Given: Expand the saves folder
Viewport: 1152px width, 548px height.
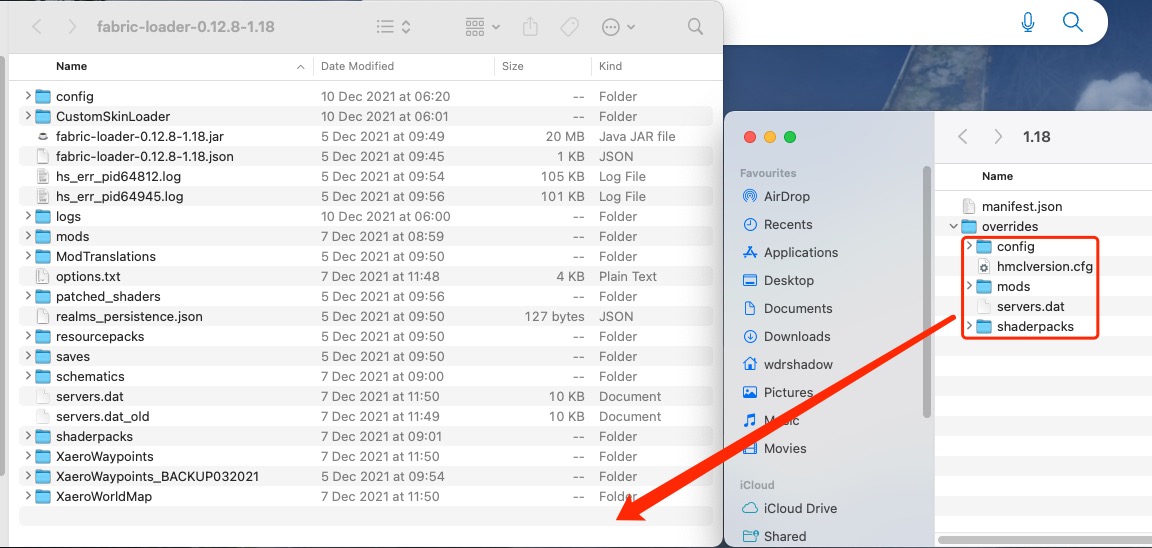Looking at the screenshot, I should pyautogui.click(x=28, y=356).
